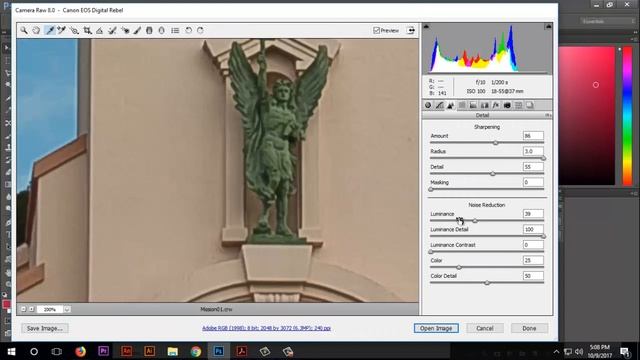This screenshot has width=640, height=360.
Task: Switch to the Basic panel tab
Action: pos(428,105)
